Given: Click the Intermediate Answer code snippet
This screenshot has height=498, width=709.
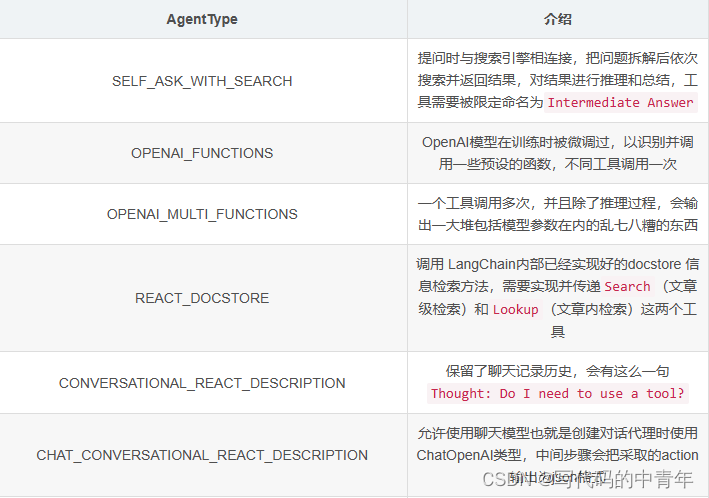Looking at the screenshot, I should coord(620,103).
